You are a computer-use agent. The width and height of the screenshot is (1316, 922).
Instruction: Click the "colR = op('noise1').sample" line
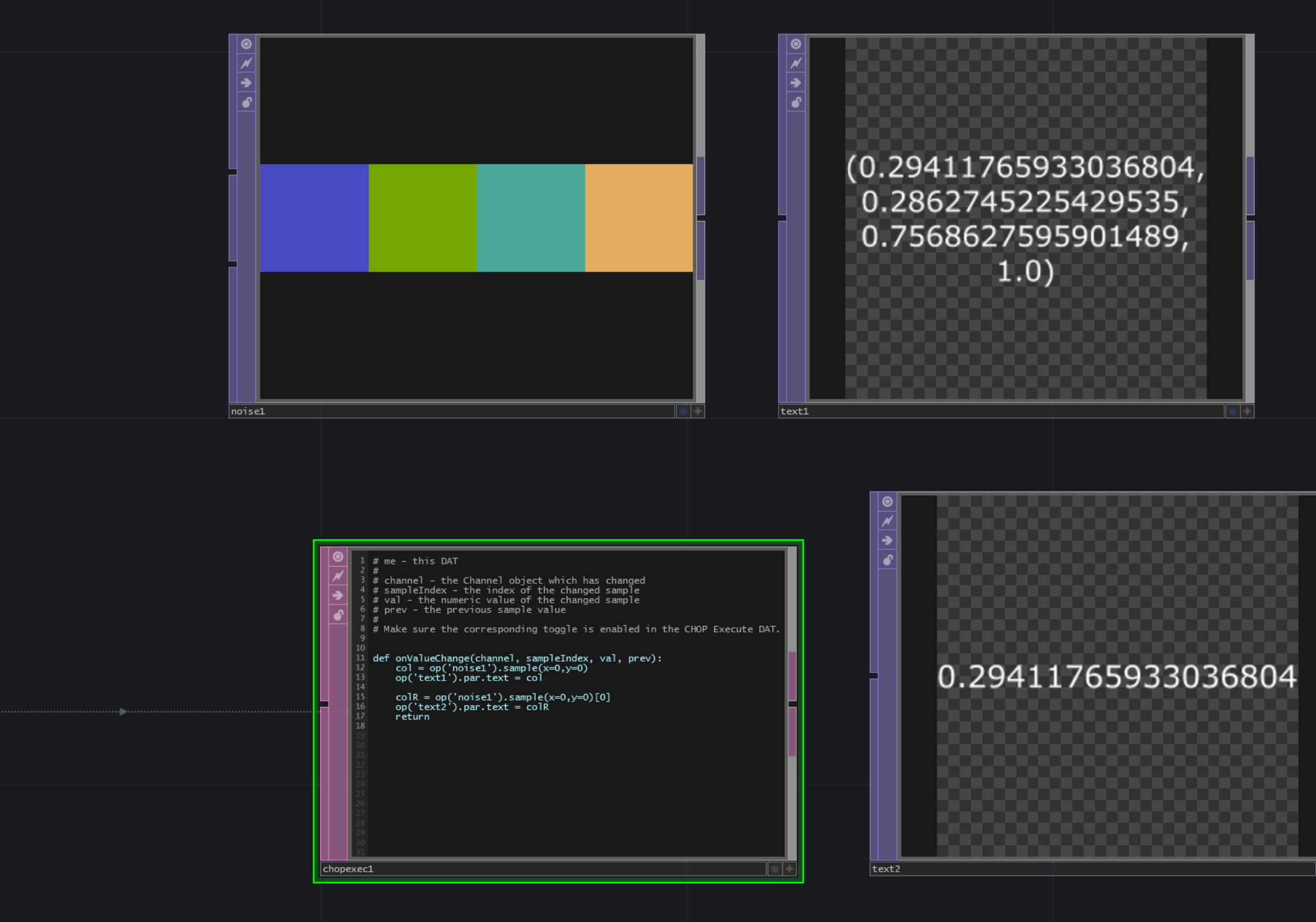coord(502,697)
